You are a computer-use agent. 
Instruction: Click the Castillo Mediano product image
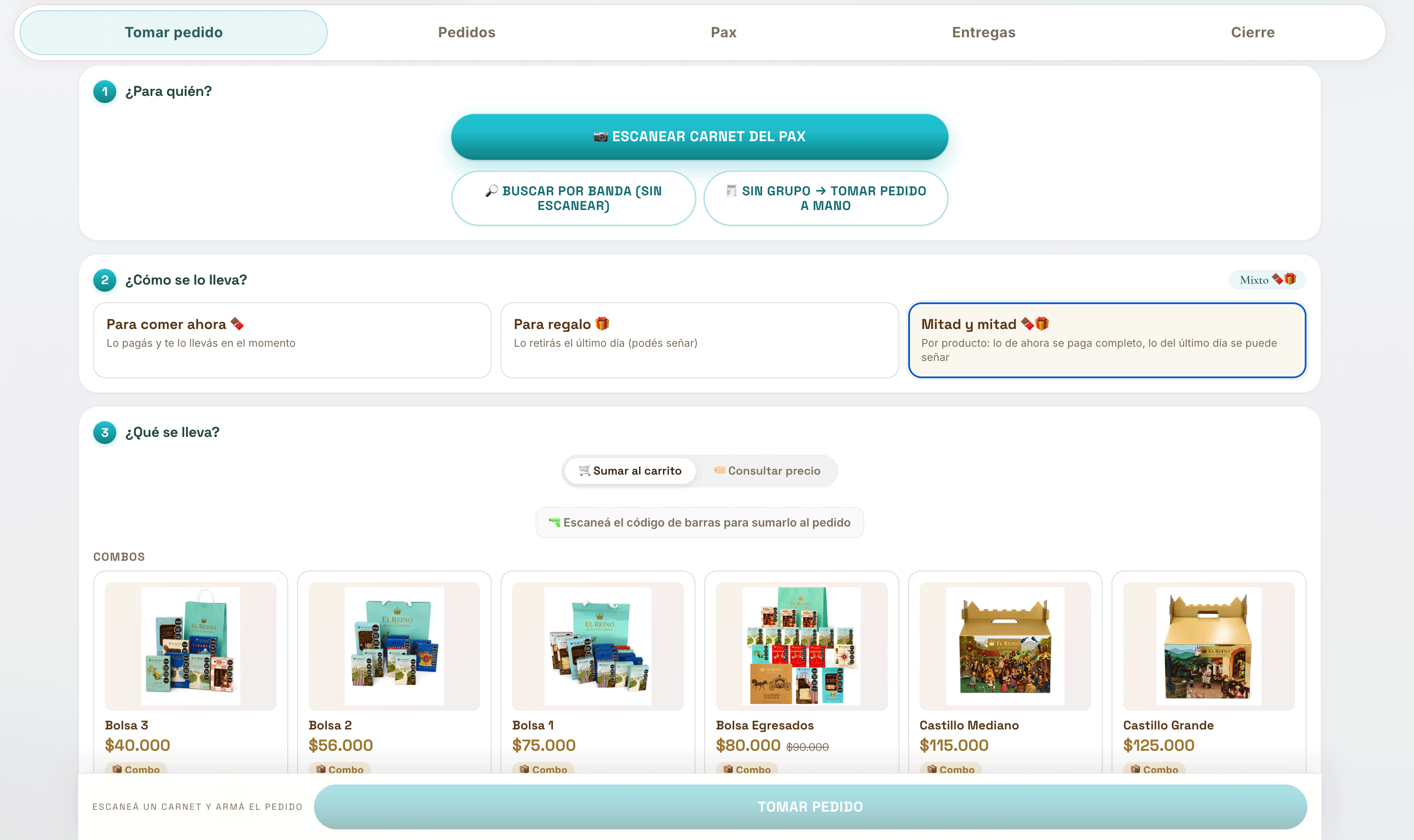pos(1005,646)
